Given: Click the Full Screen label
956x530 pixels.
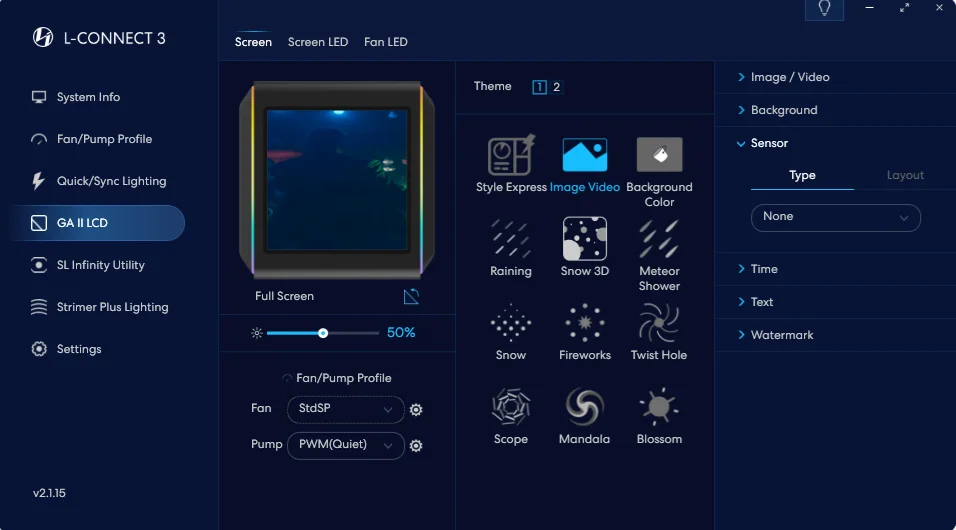Looking at the screenshot, I should tap(284, 296).
